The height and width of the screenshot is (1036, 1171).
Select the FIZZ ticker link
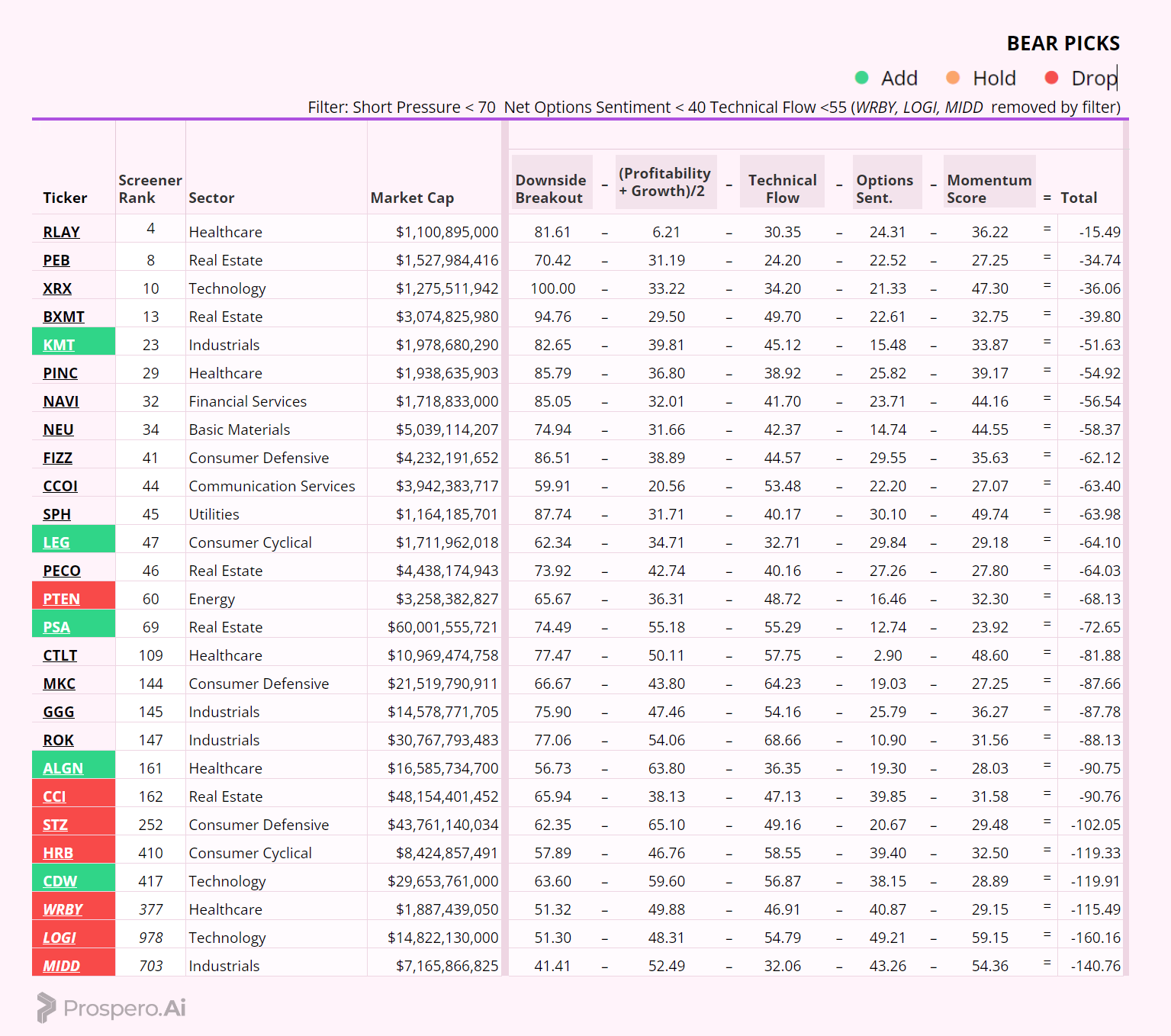57,458
